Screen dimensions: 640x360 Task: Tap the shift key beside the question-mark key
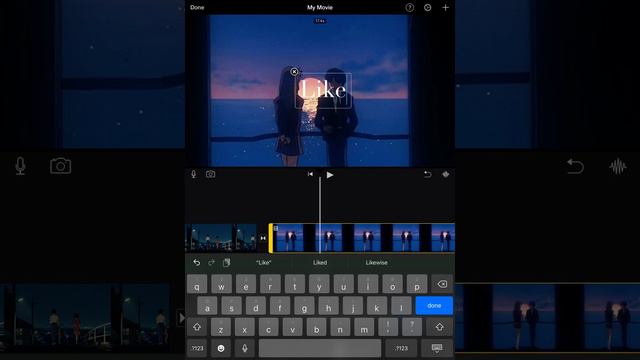click(440, 327)
